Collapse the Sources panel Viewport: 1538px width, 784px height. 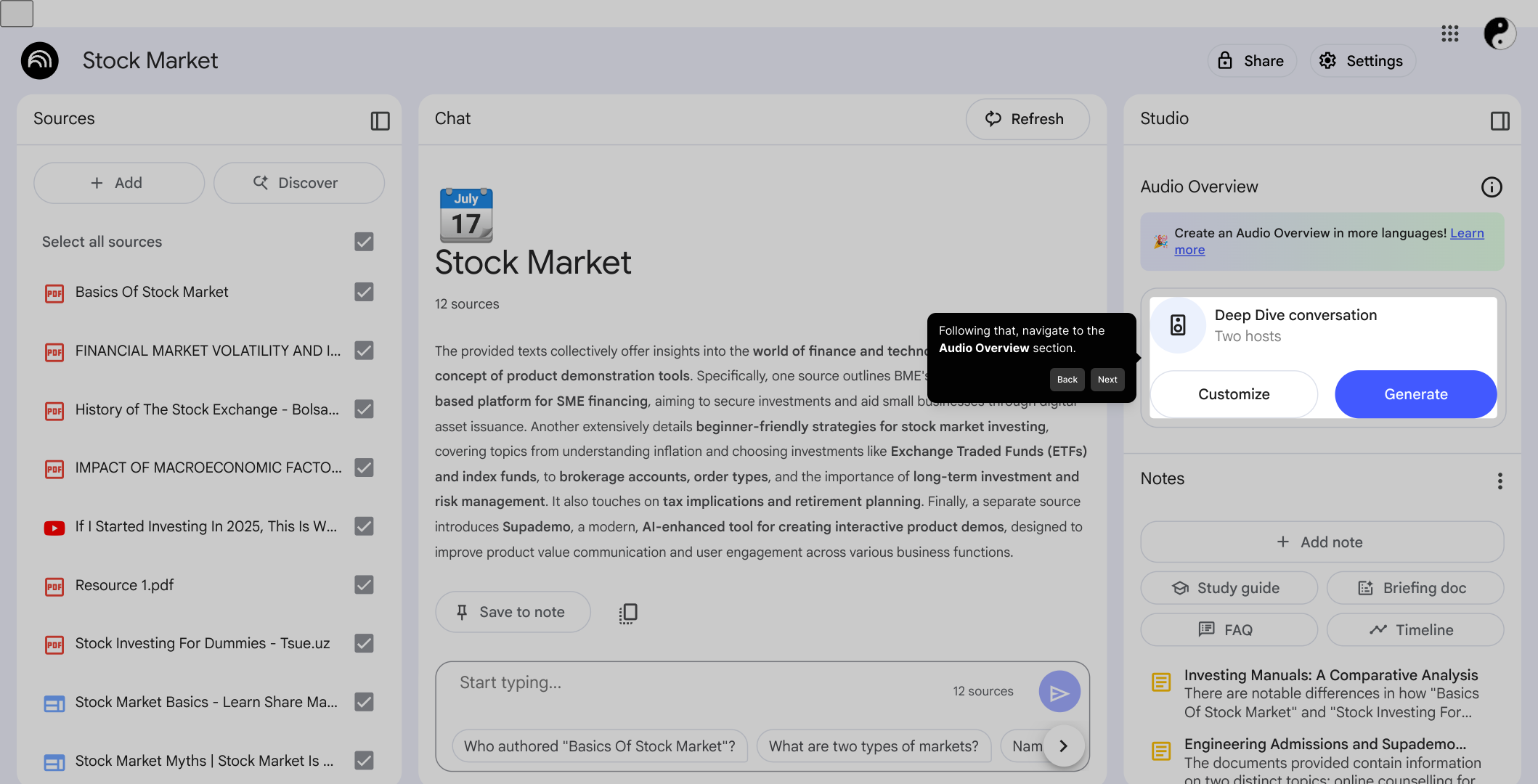380,121
